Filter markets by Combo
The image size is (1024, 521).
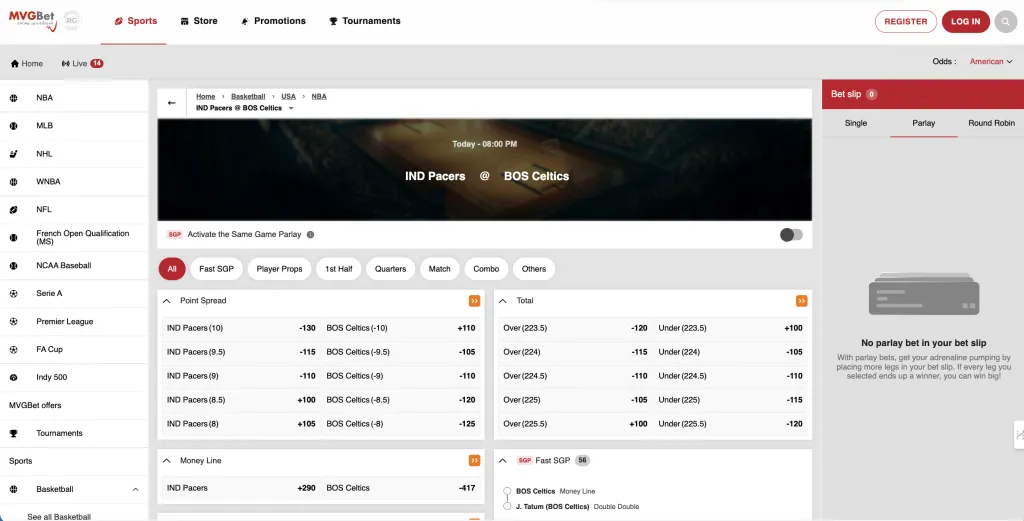[487, 269]
